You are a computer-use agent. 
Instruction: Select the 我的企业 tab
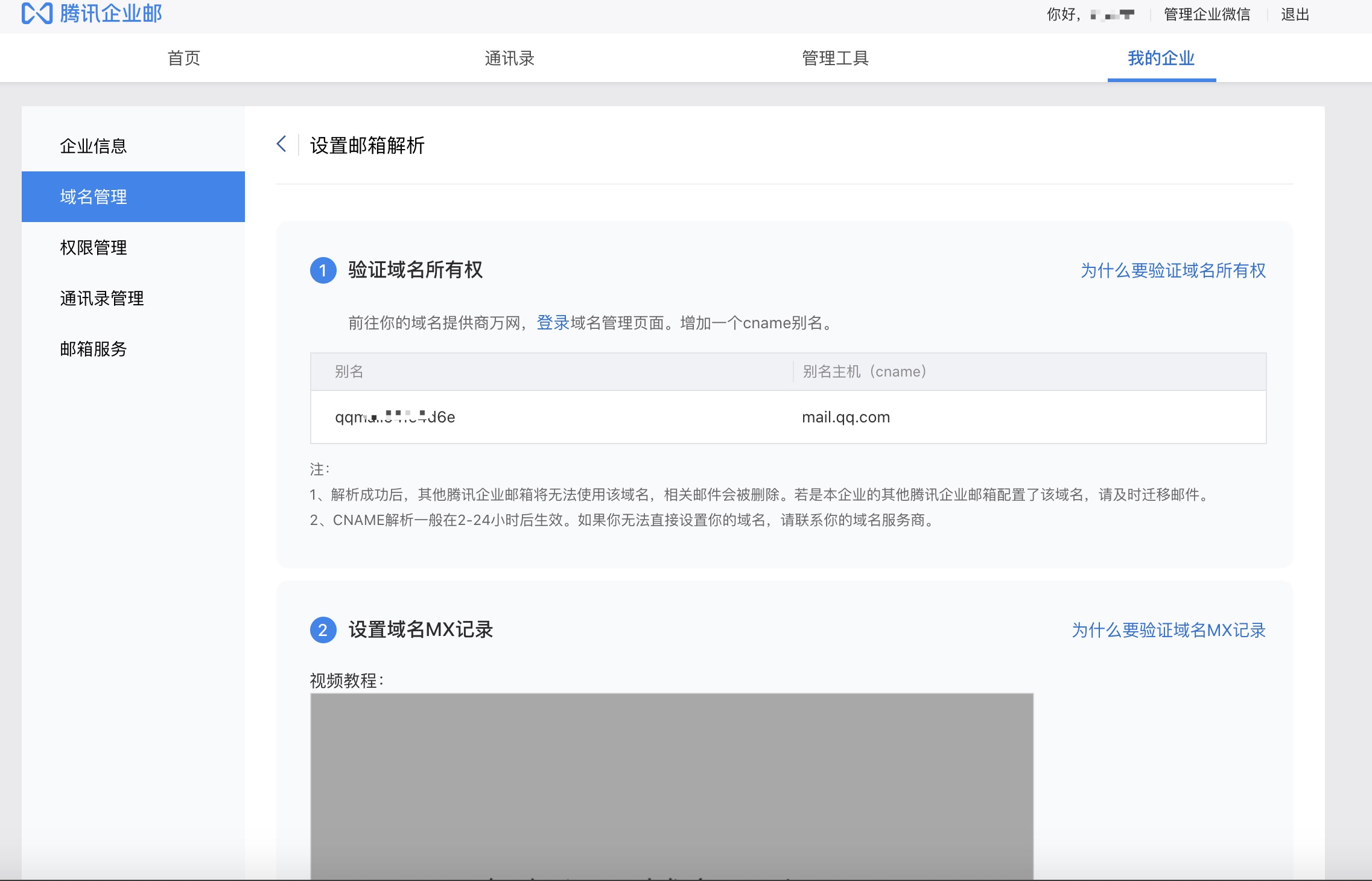(x=1160, y=57)
